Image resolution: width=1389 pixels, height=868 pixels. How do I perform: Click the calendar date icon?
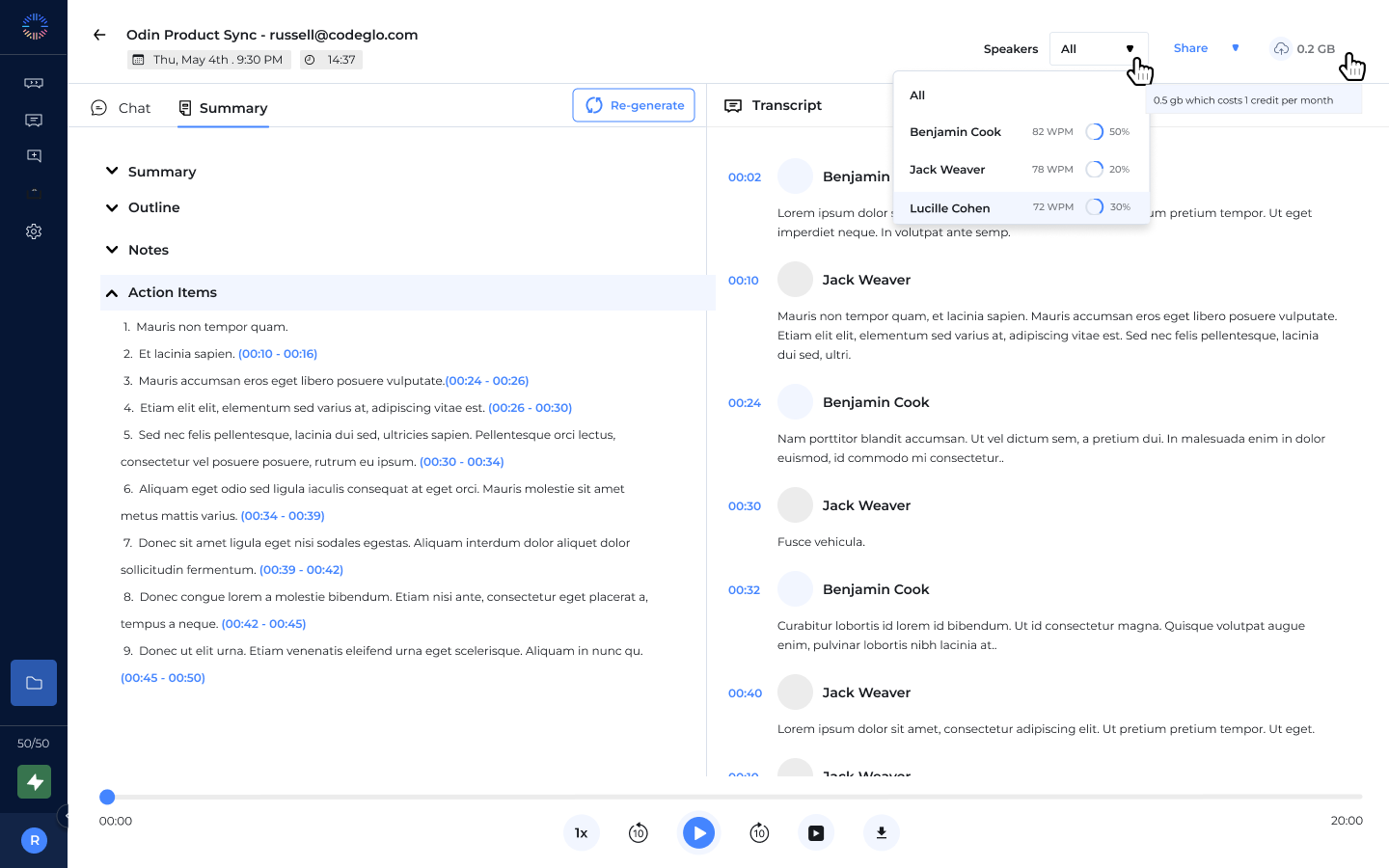tap(139, 60)
